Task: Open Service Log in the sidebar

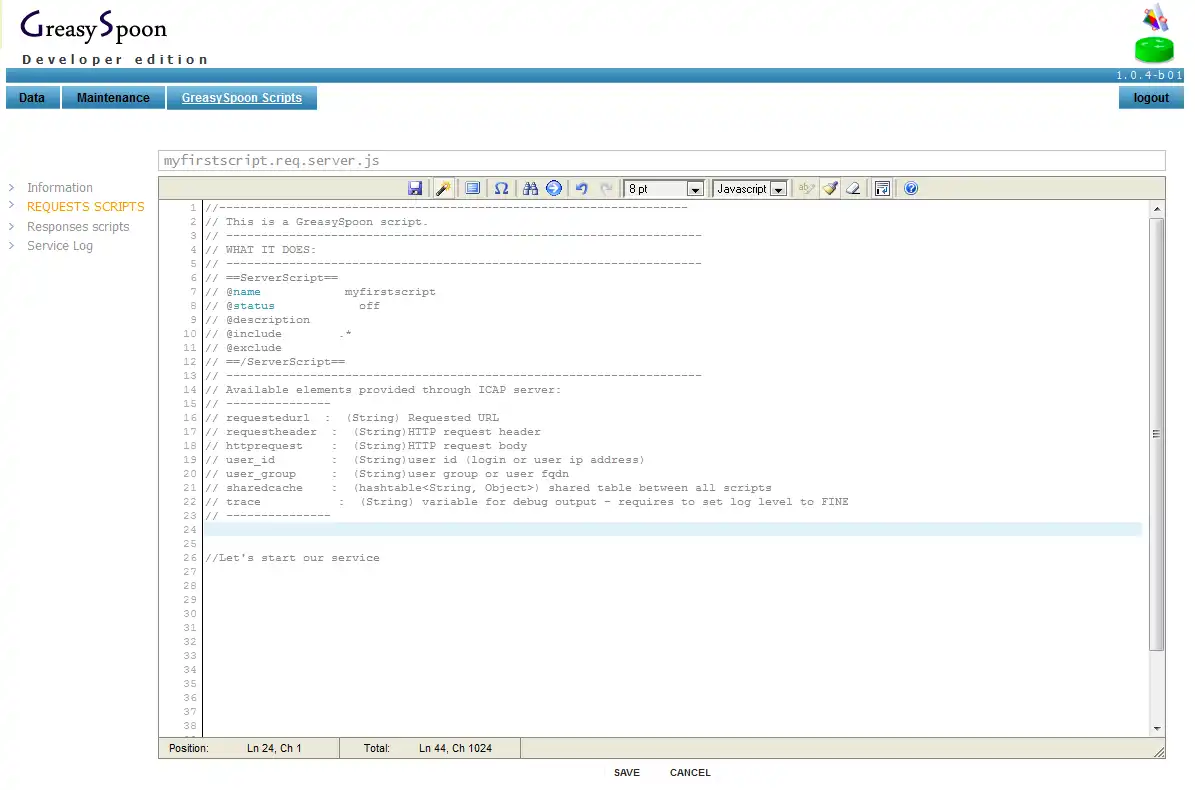Action: pyautogui.click(x=59, y=245)
